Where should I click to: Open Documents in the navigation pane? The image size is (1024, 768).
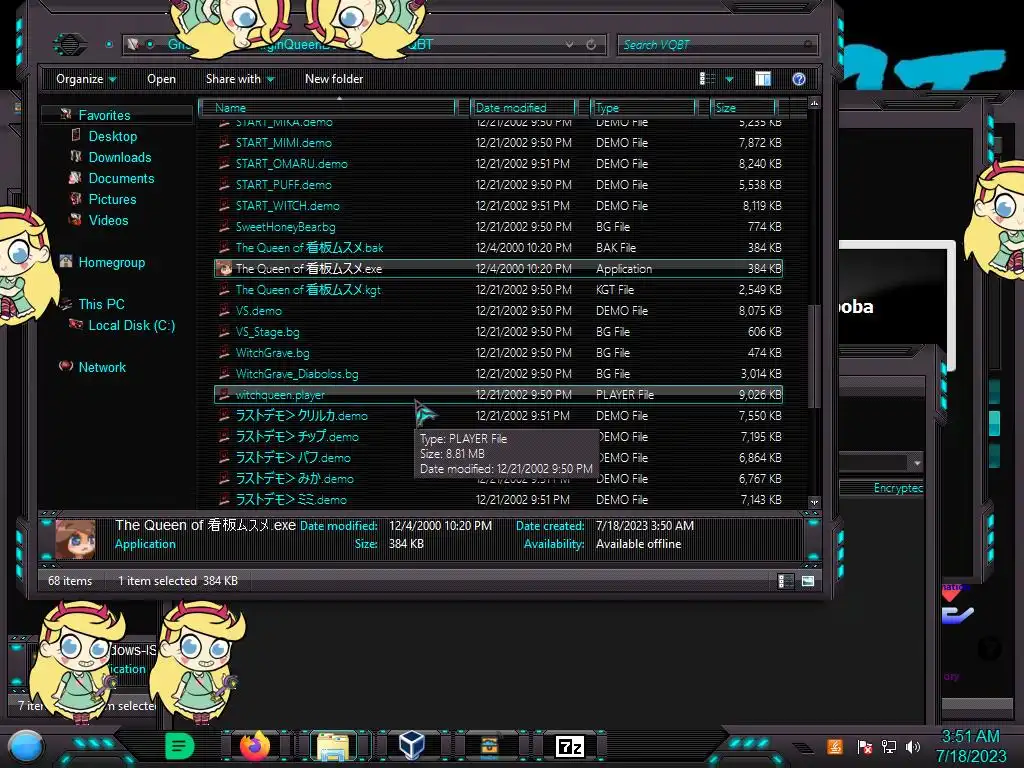coord(121,178)
